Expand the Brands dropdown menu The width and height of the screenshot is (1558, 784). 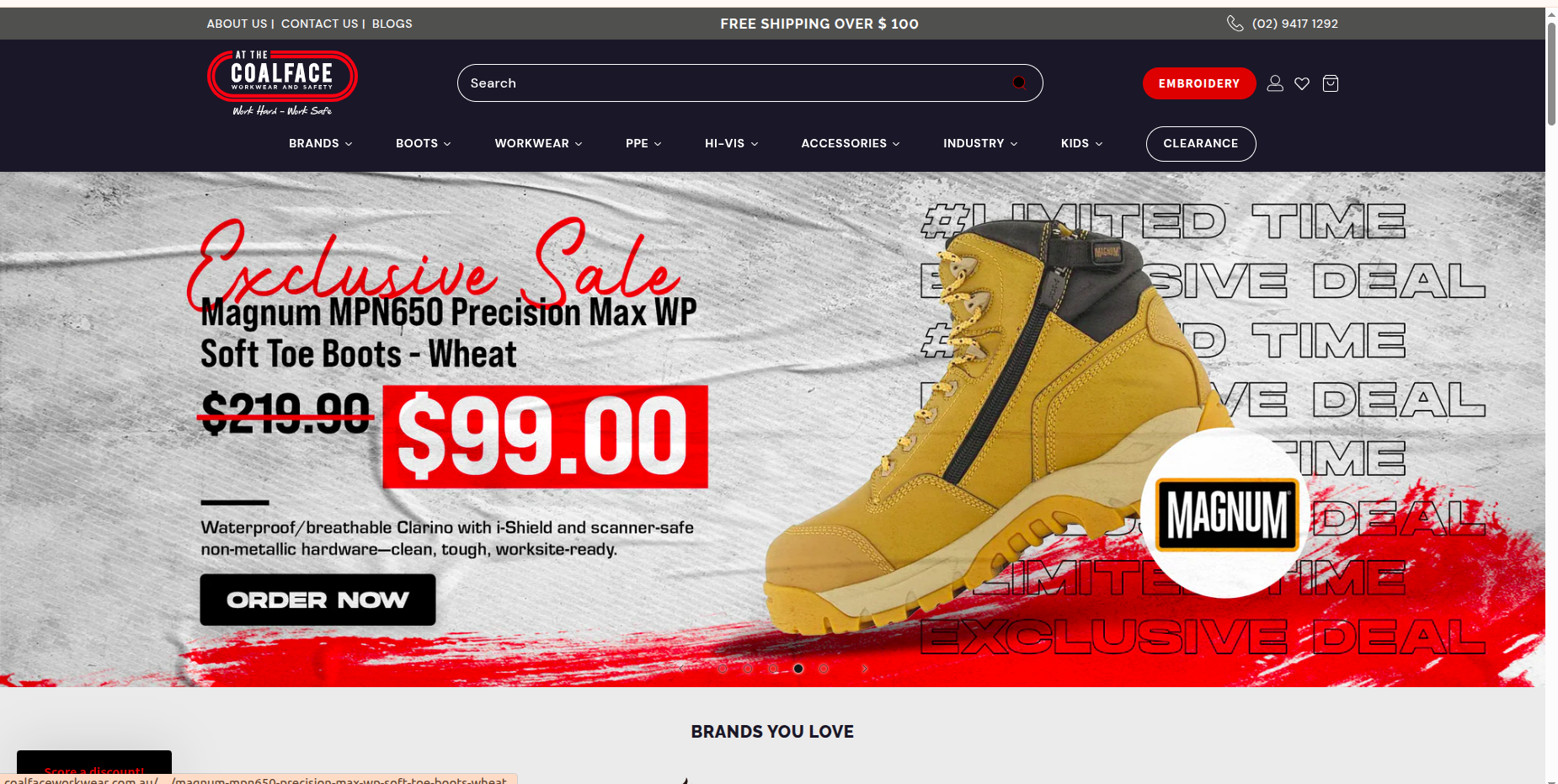point(321,143)
